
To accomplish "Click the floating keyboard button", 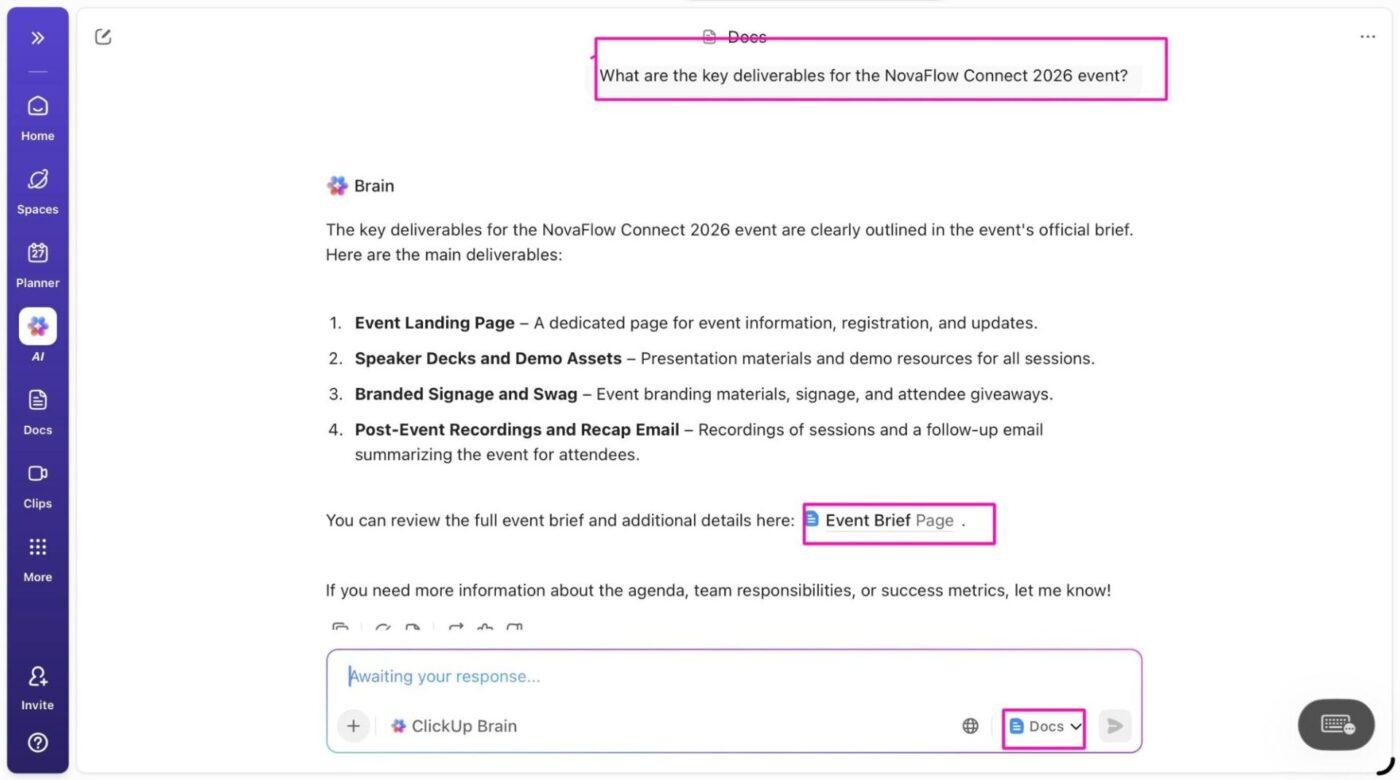I will coord(1336,725).
